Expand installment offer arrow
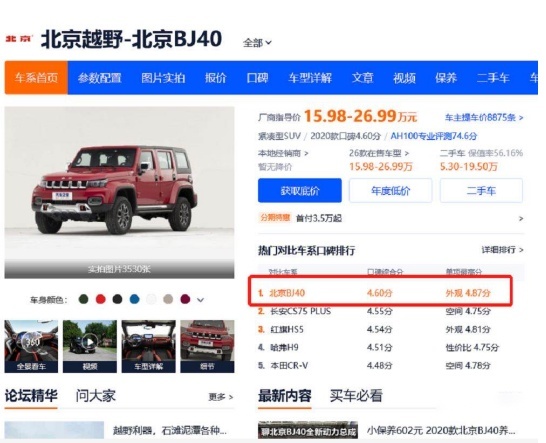Image resolution: width=546 pixels, height=443 pixels. click(521, 219)
